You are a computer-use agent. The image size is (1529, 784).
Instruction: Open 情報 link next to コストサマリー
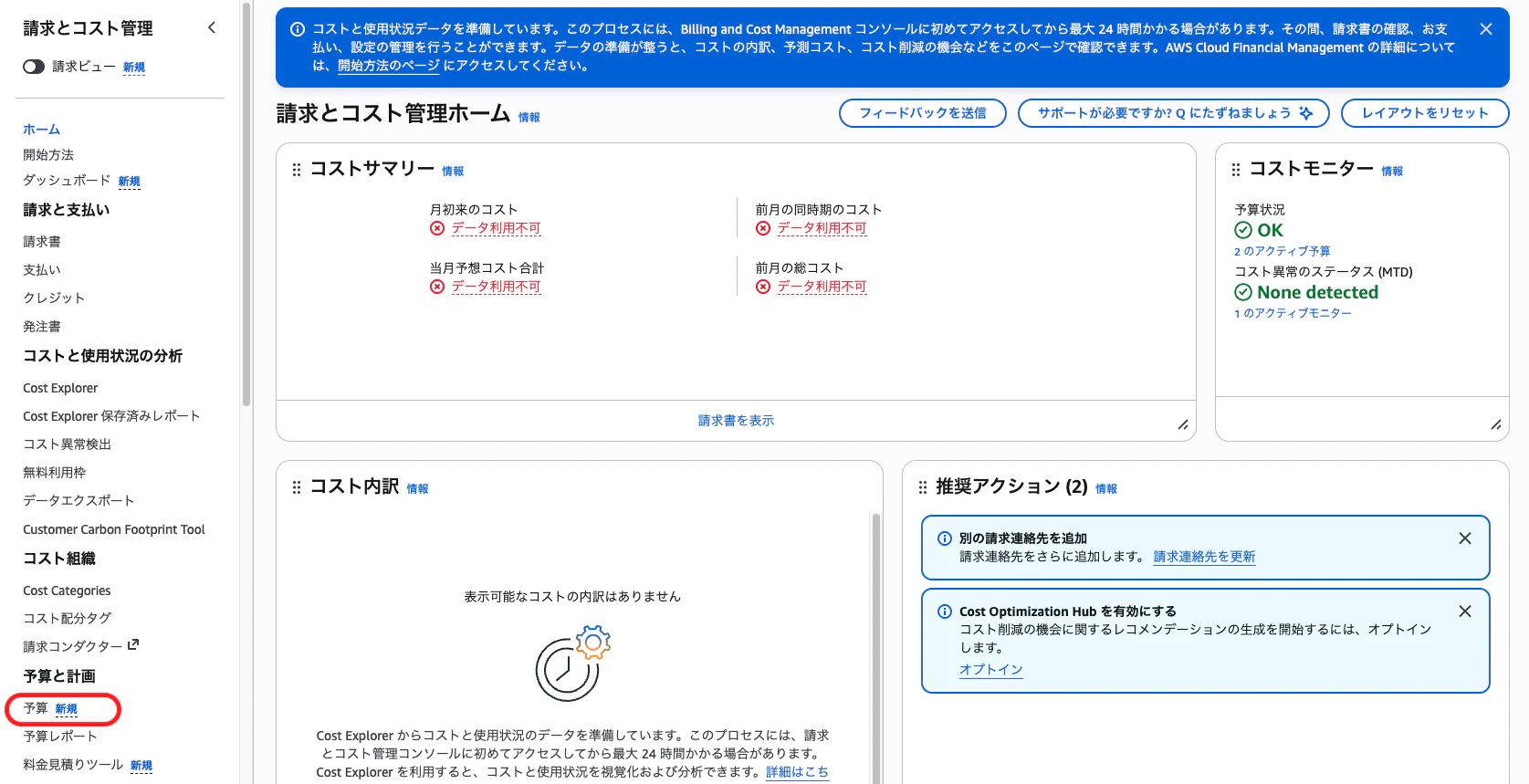453,172
